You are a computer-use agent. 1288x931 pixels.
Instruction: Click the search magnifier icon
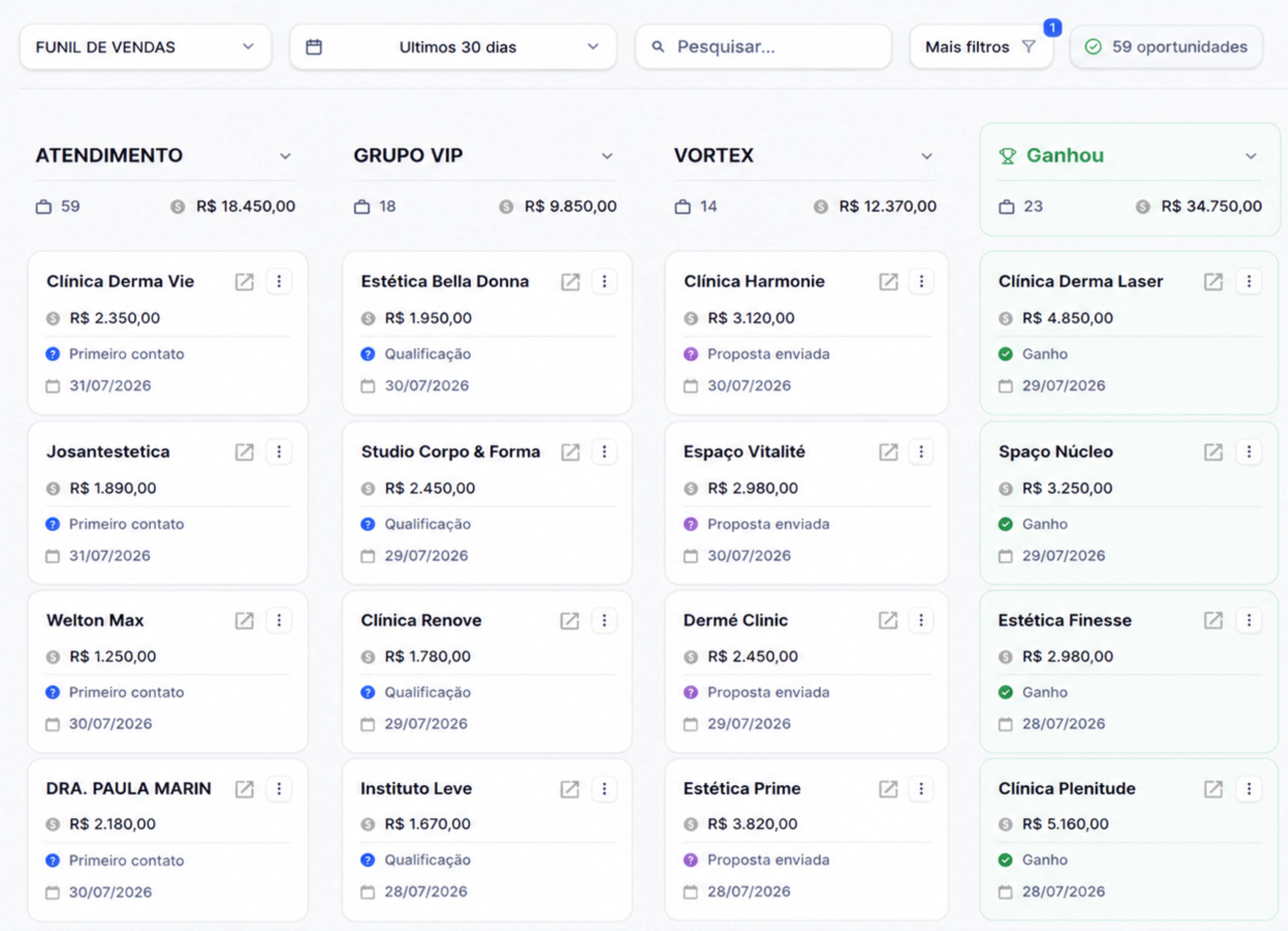(658, 47)
